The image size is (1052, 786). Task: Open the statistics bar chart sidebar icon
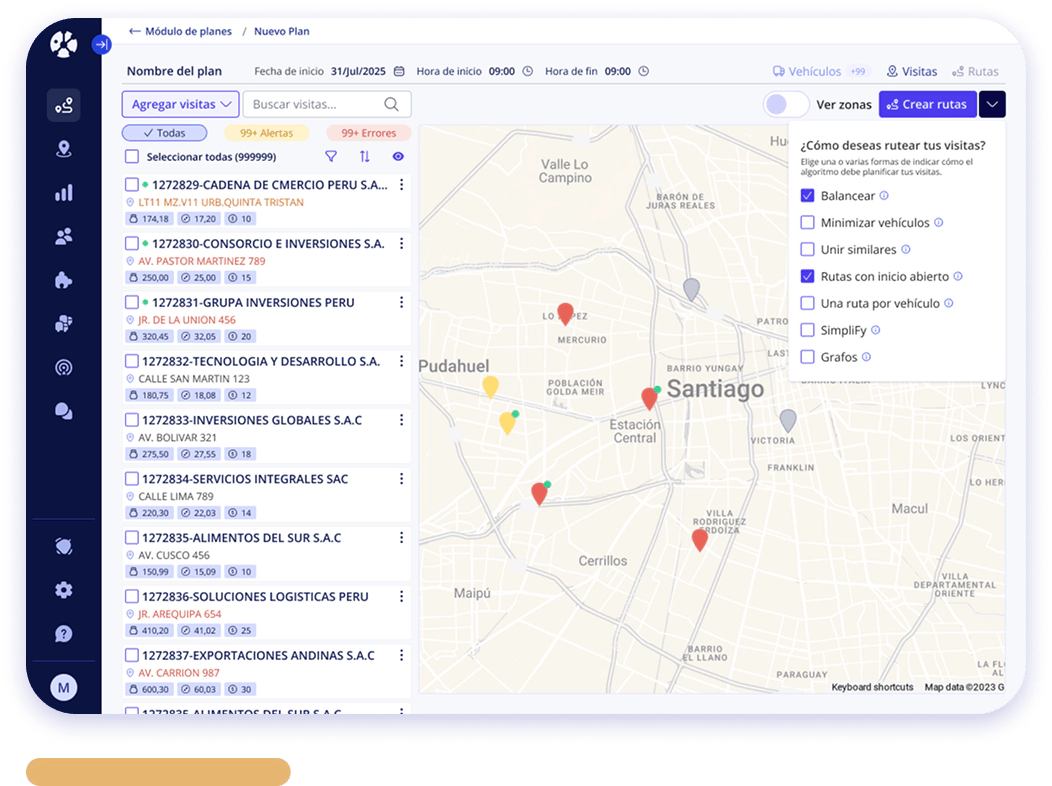[64, 193]
